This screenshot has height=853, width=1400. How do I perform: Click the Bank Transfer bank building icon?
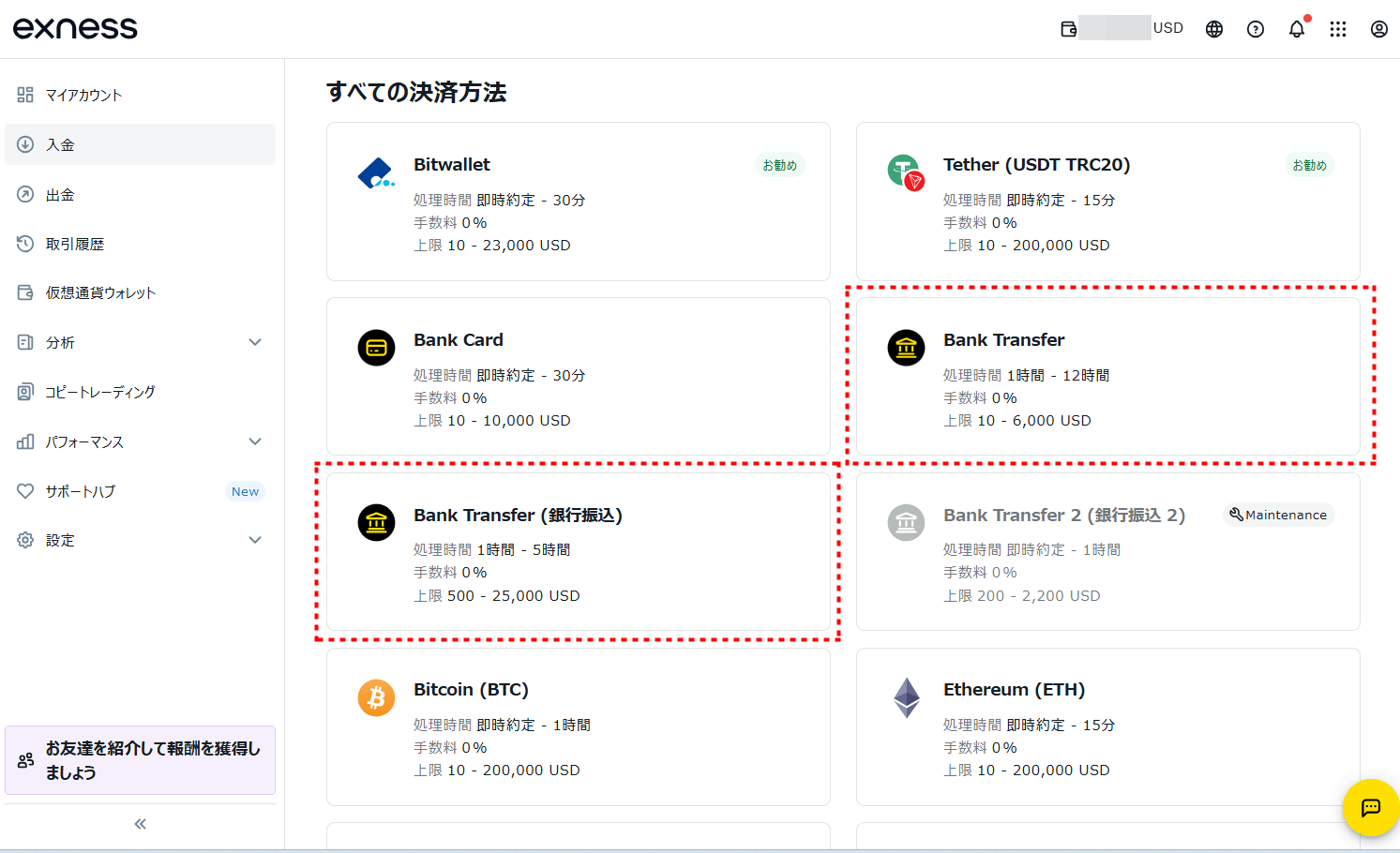(906, 348)
